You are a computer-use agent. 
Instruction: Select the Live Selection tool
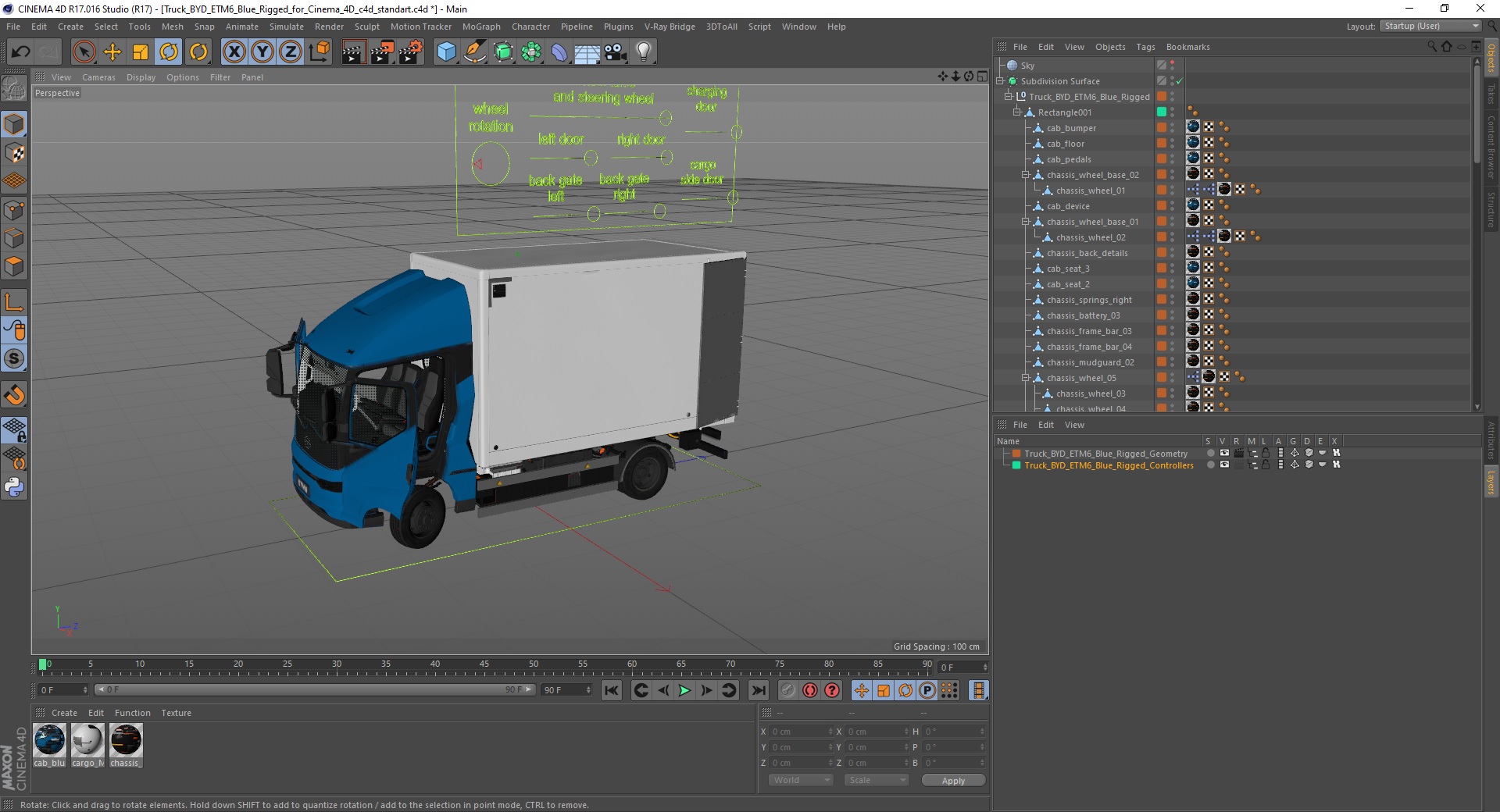[84, 52]
